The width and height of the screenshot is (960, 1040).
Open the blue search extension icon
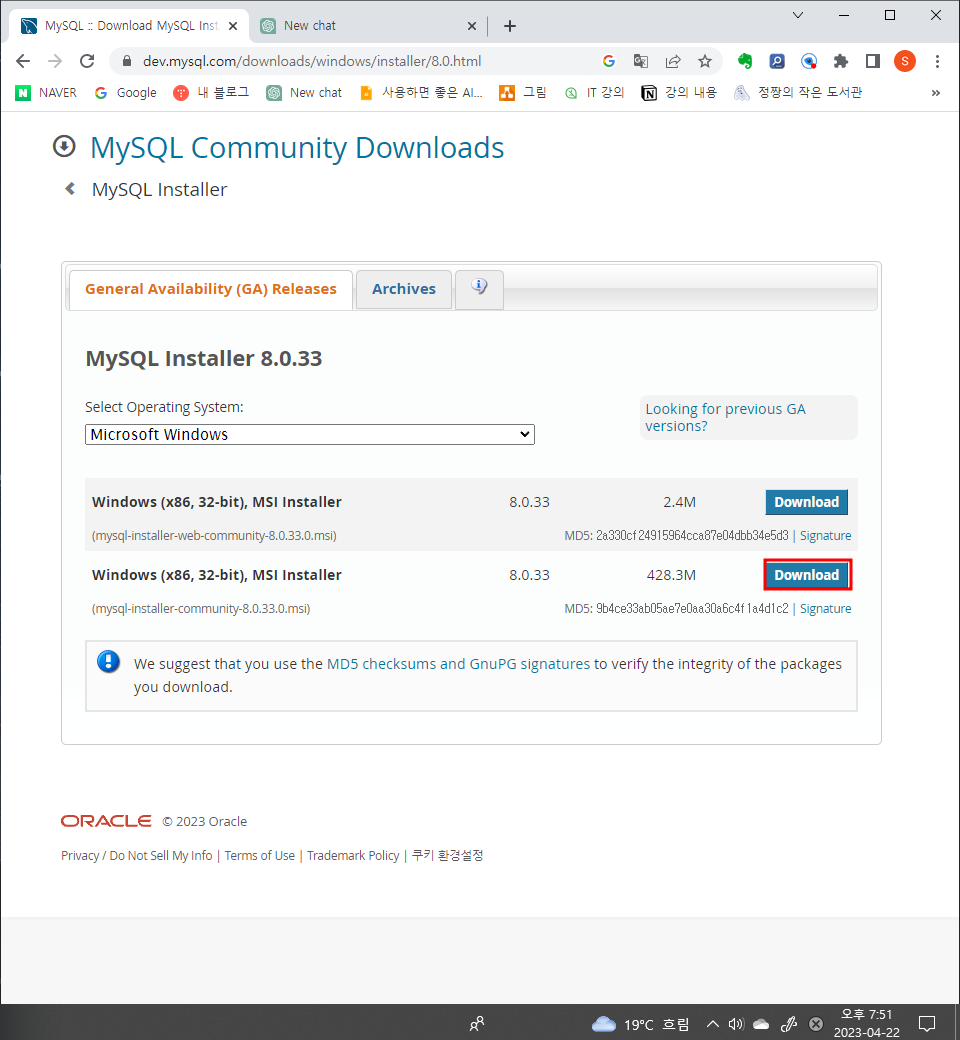tap(777, 61)
